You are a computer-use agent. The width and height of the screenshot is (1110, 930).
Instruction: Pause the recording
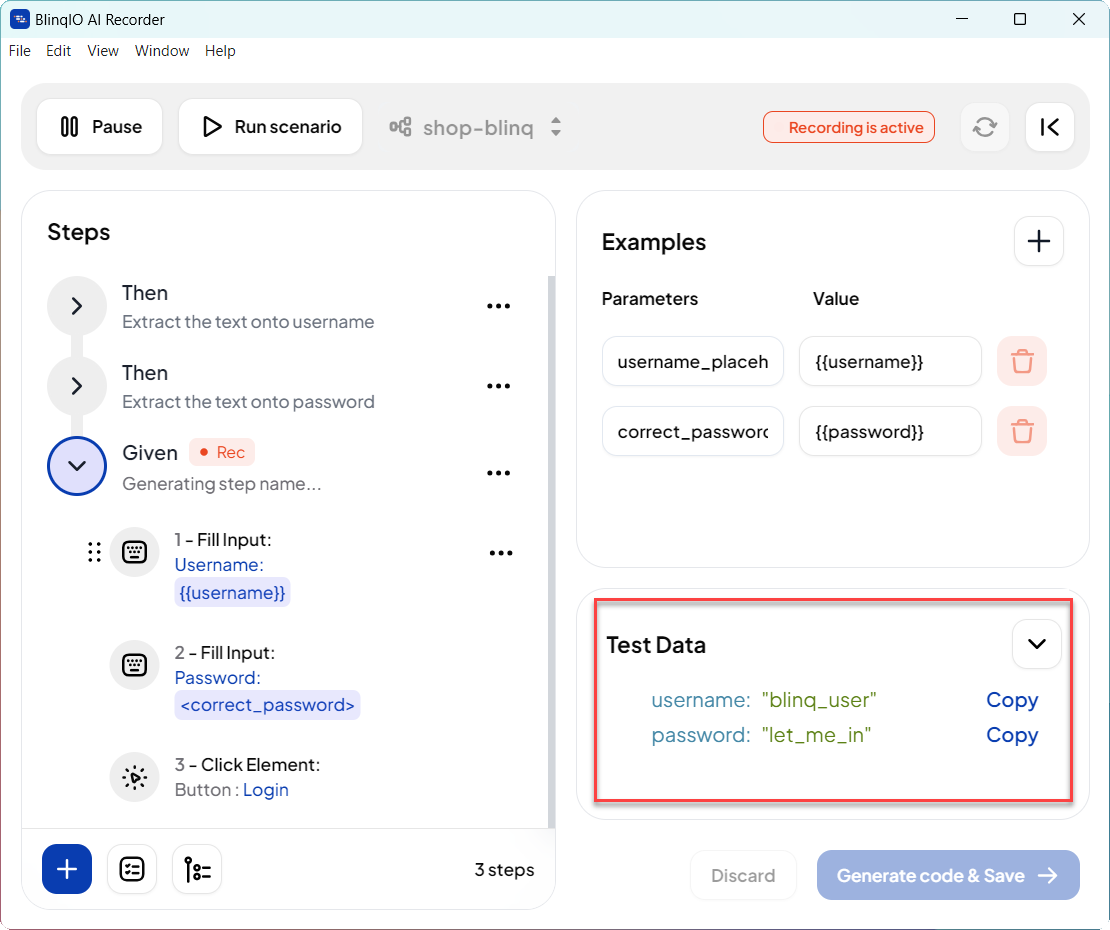[x=99, y=127]
